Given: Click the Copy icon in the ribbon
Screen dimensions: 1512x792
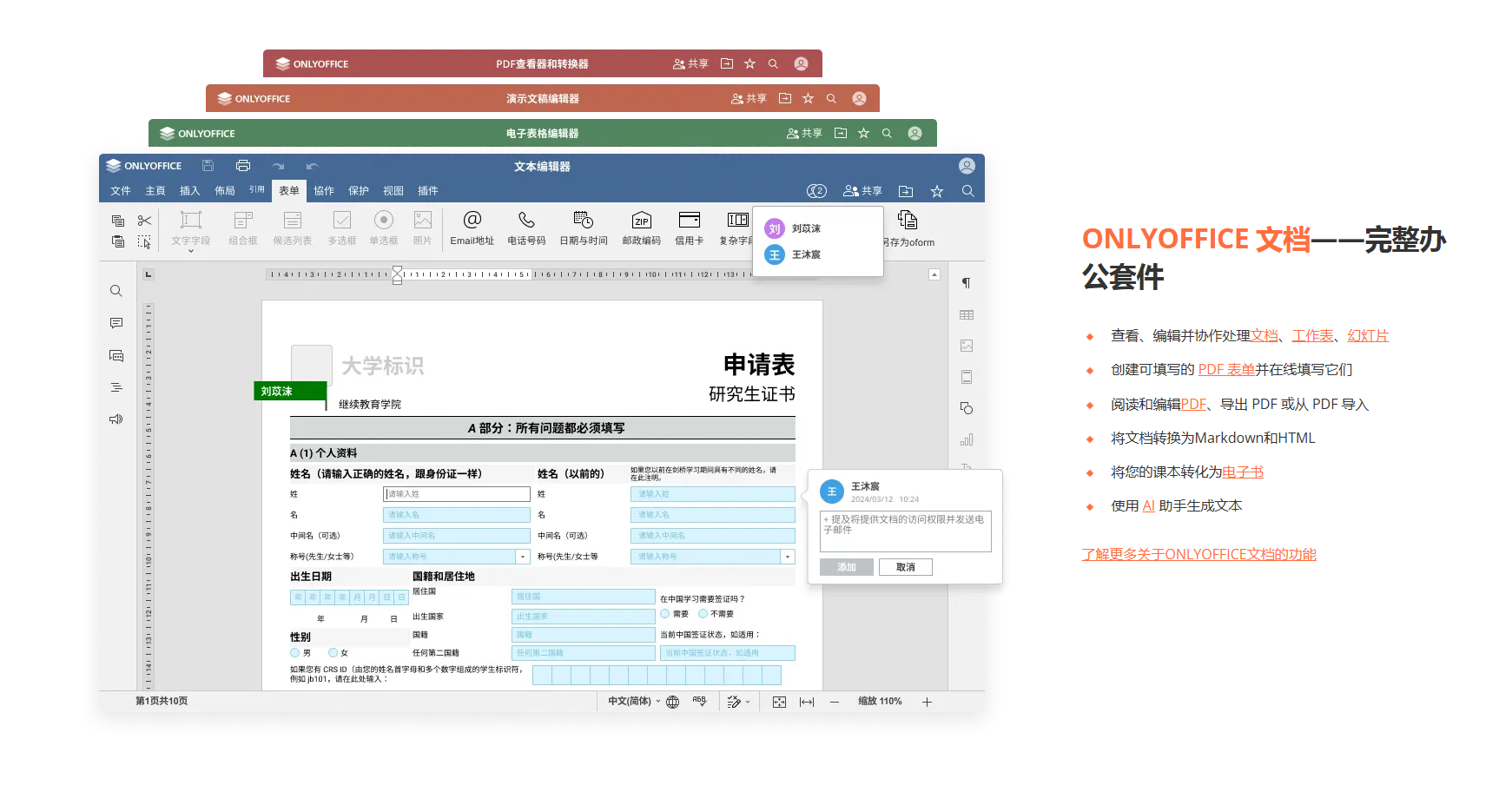Looking at the screenshot, I should [118, 221].
